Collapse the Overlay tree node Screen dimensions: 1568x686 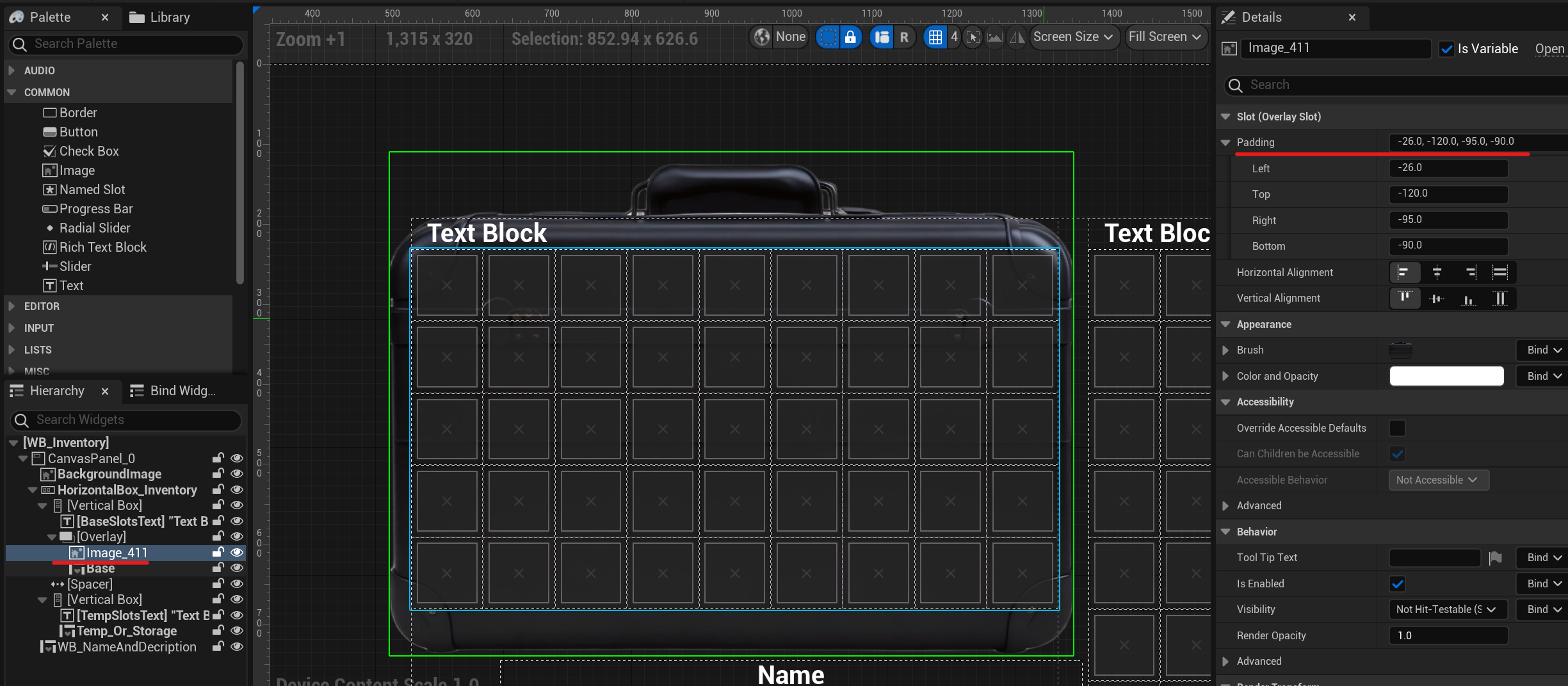pos(52,537)
